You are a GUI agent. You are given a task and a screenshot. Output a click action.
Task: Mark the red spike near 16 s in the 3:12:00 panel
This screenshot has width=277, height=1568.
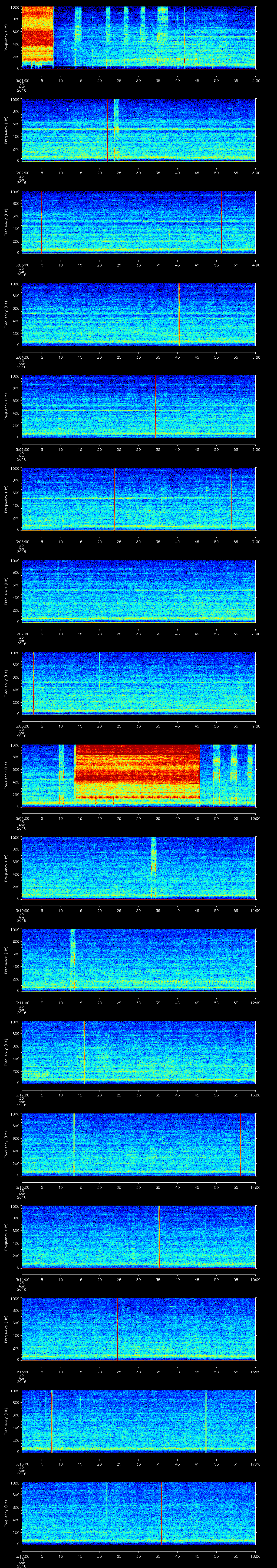[x=84, y=1052]
